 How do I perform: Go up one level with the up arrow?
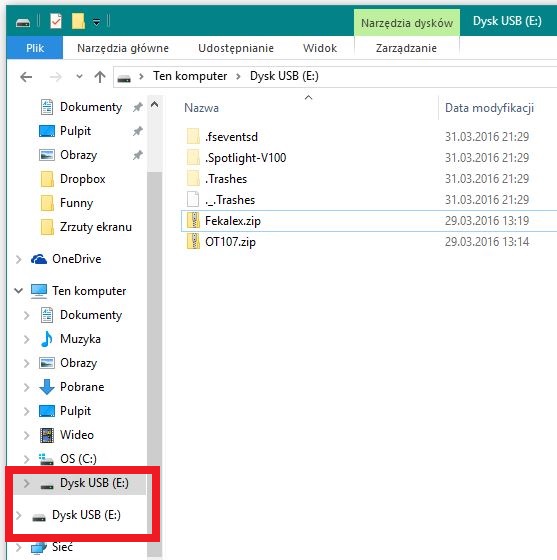click(x=100, y=76)
